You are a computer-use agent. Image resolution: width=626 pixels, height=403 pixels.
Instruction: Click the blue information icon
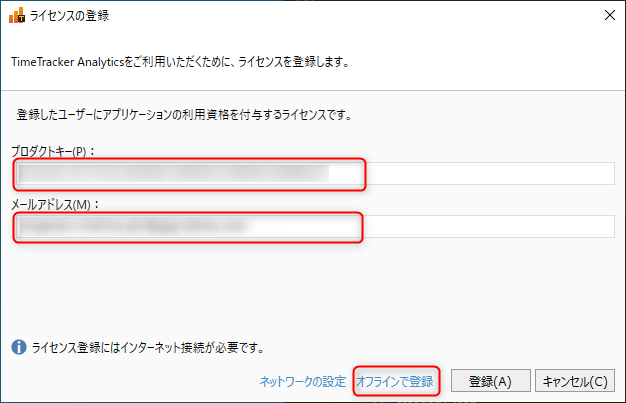pyautogui.click(x=18, y=347)
